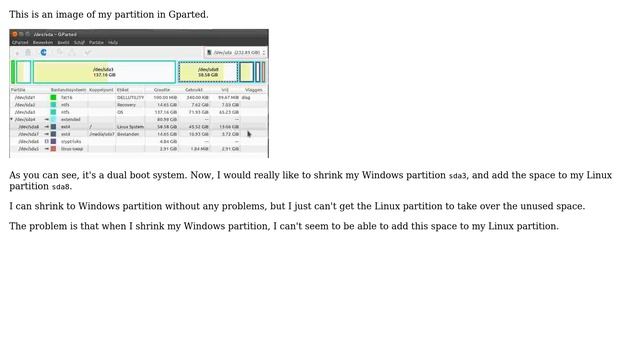Click the apply checkmark toolbar icon

[x=88, y=52]
